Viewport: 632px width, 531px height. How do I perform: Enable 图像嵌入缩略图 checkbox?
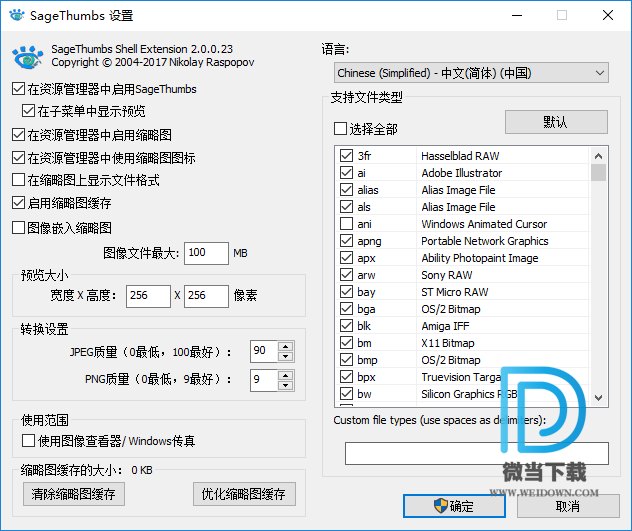pos(19,228)
